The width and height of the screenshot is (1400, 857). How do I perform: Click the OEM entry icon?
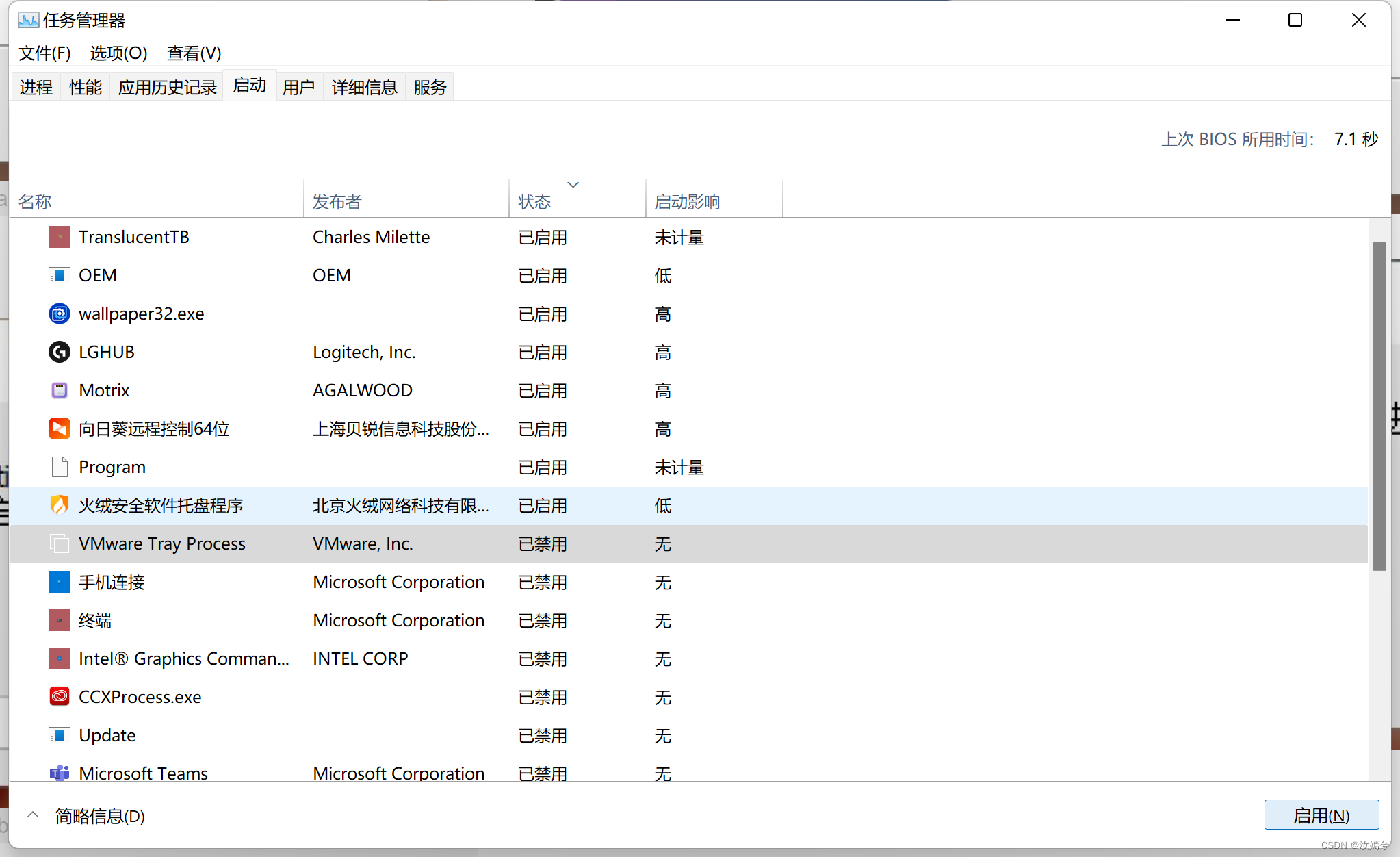[60, 275]
